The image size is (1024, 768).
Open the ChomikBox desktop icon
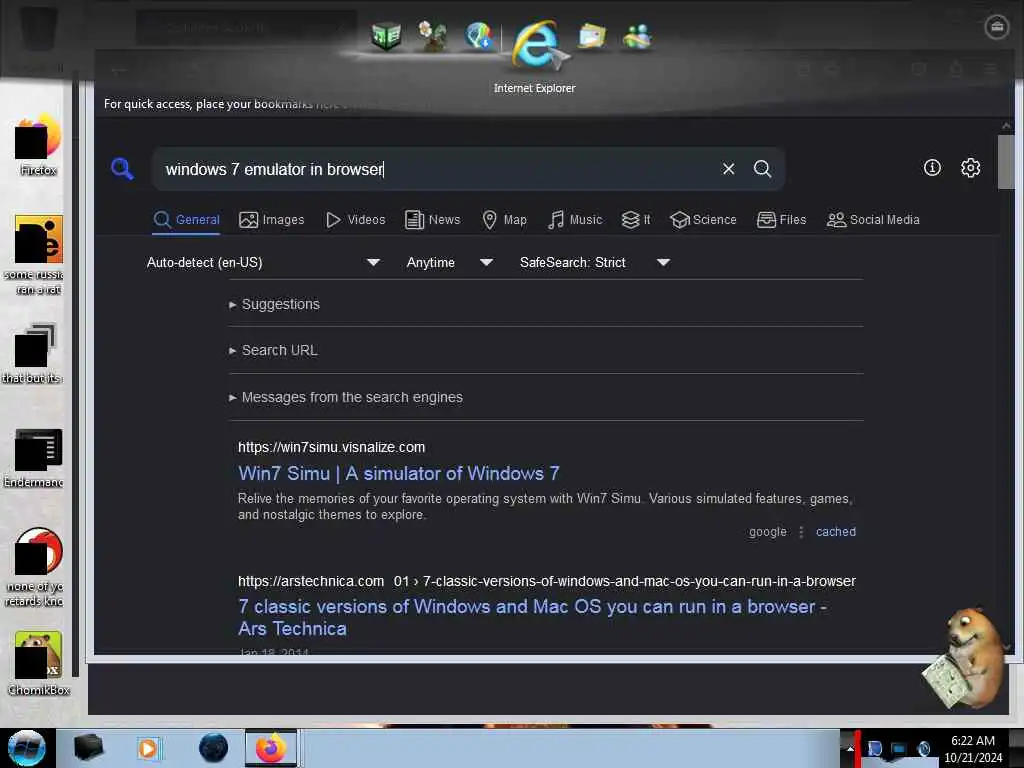pos(38,663)
